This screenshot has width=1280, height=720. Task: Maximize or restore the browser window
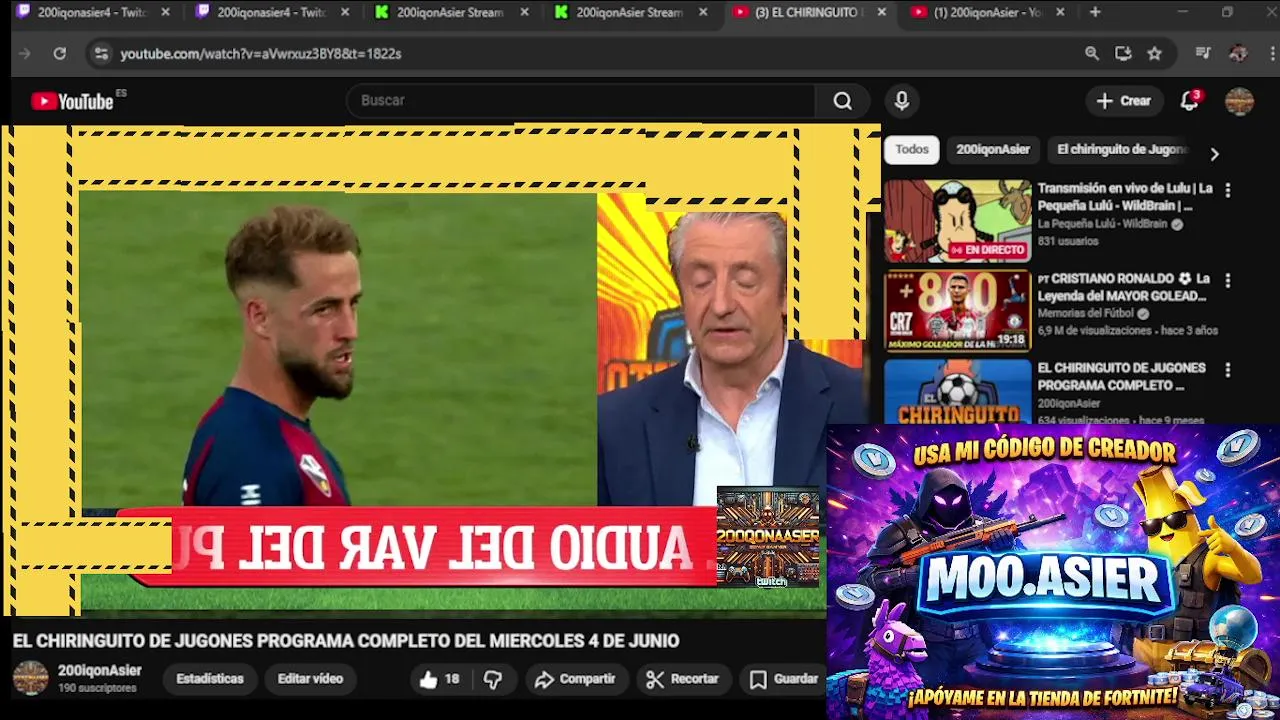click(1227, 12)
